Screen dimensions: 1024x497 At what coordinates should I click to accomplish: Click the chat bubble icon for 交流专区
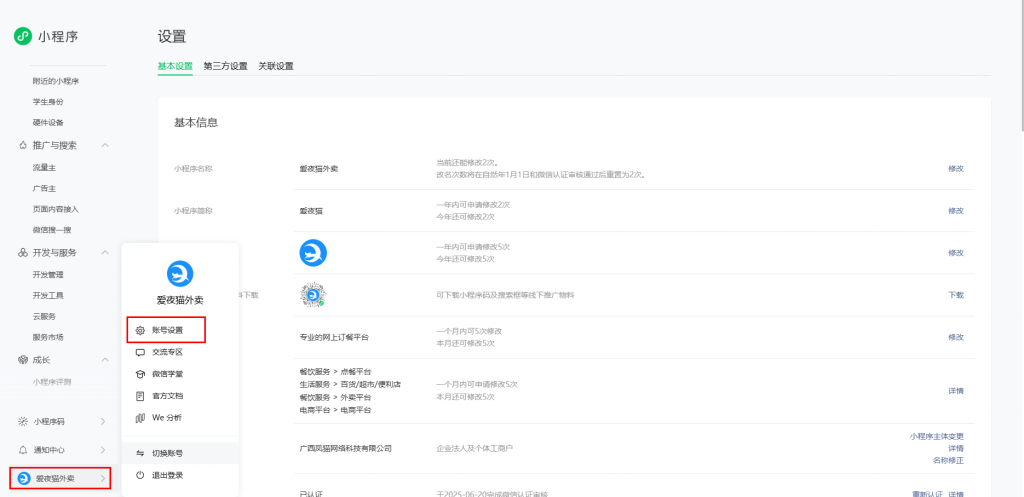click(x=140, y=352)
